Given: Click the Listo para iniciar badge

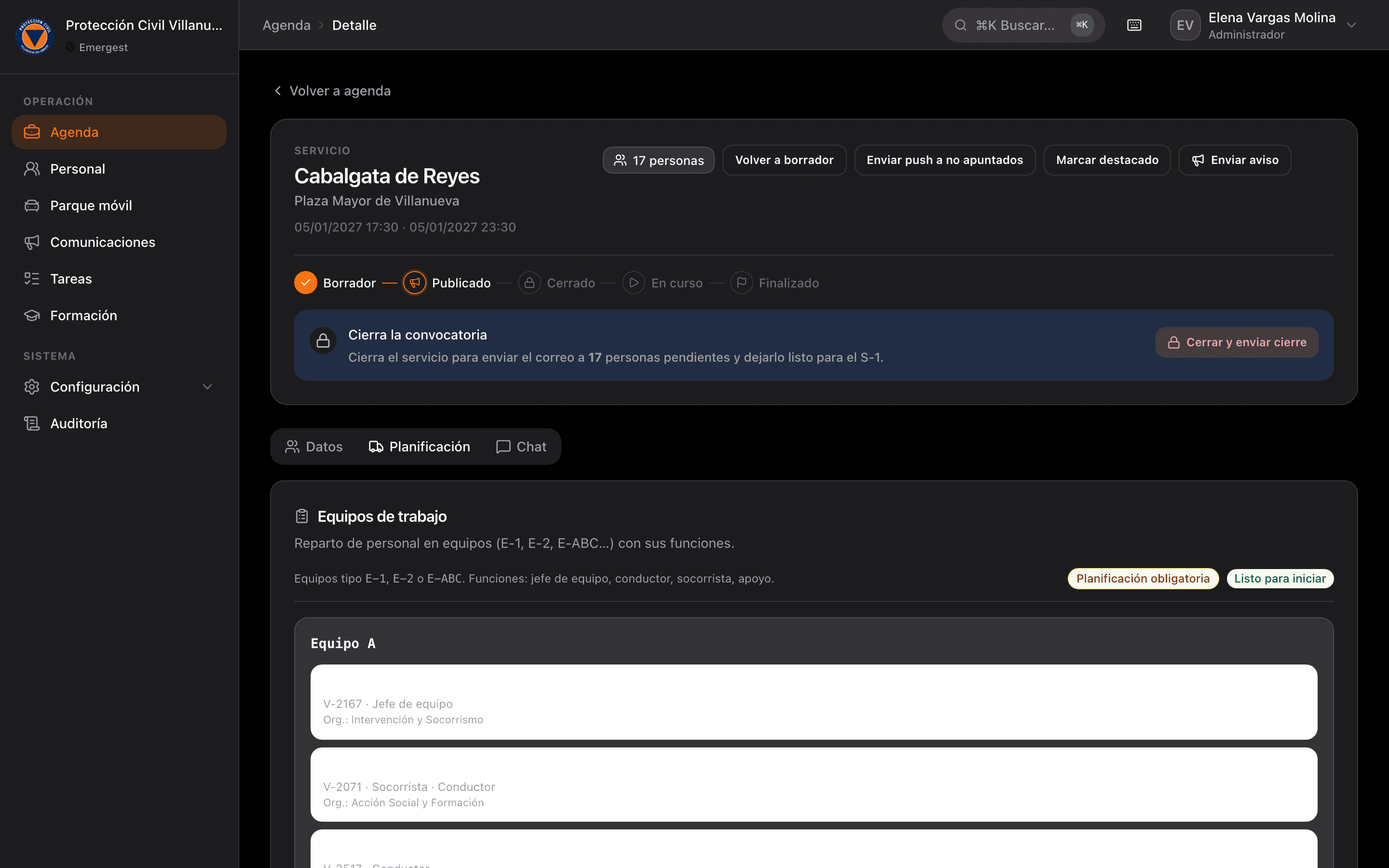Looking at the screenshot, I should coord(1280,578).
